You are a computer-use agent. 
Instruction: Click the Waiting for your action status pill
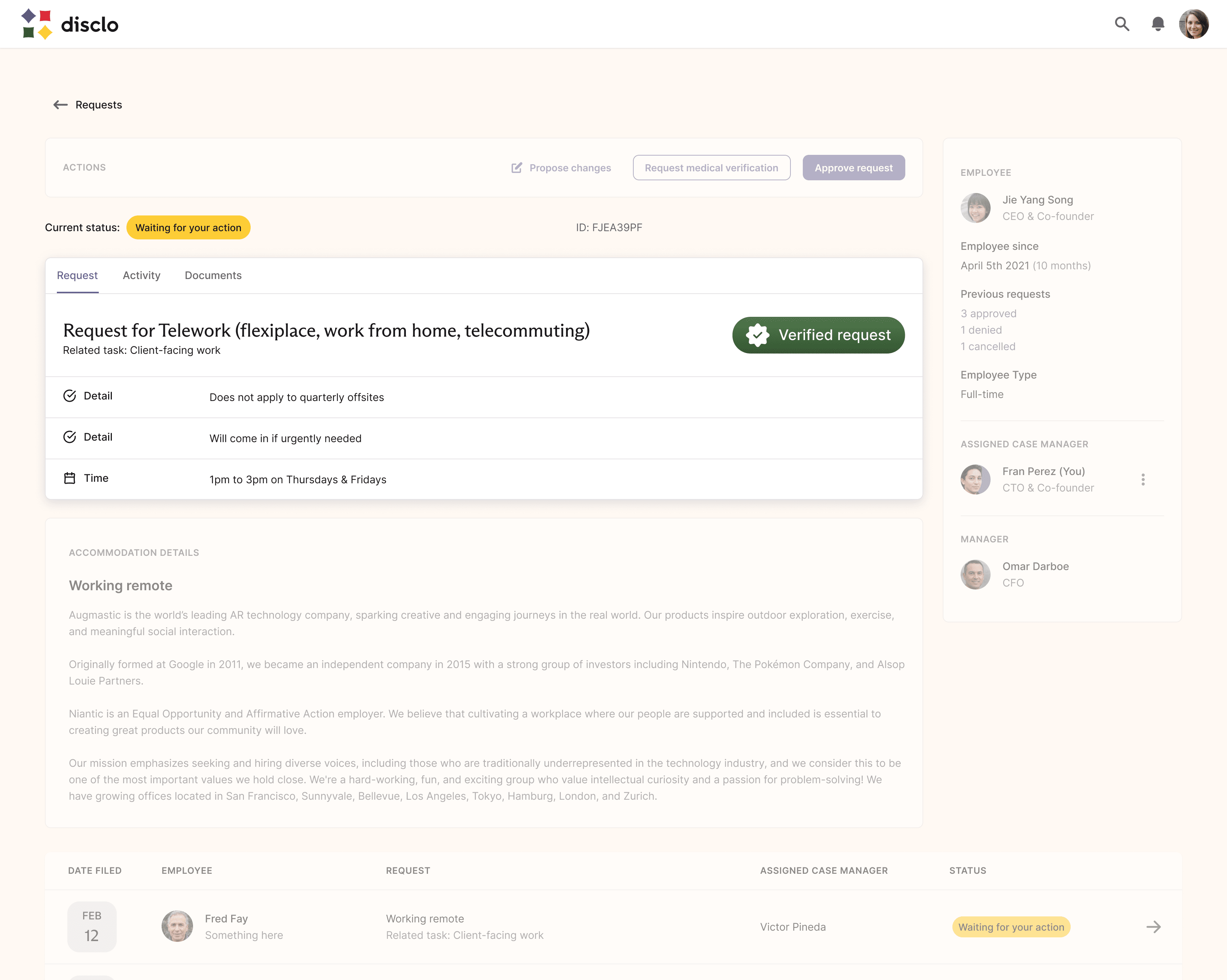pyautogui.click(x=189, y=228)
